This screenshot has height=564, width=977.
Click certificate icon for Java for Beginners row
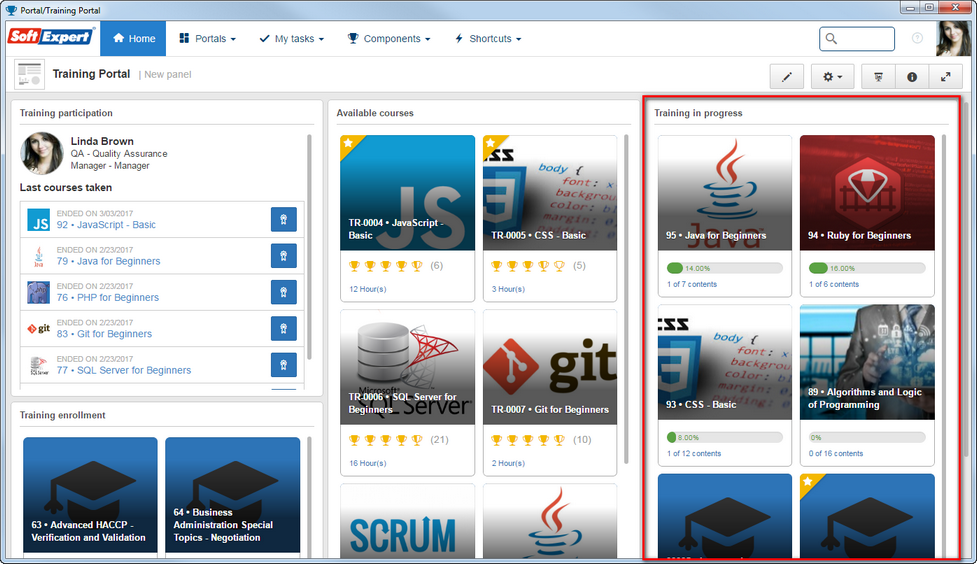pyautogui.click(x=284, y=256)
